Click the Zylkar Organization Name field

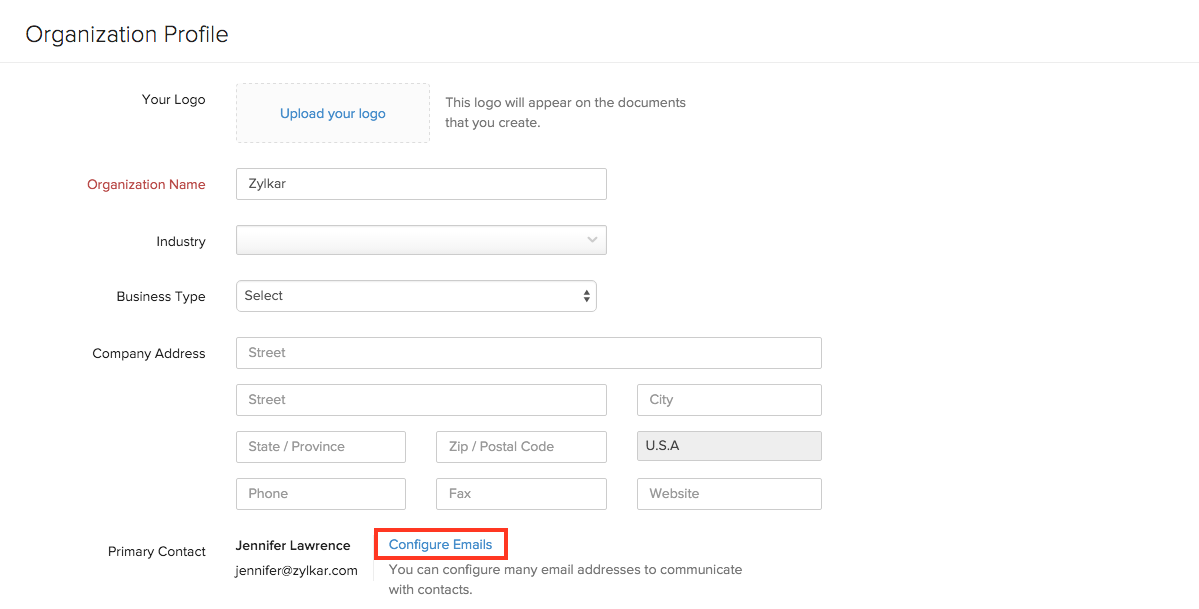click(x=420, y=183)
